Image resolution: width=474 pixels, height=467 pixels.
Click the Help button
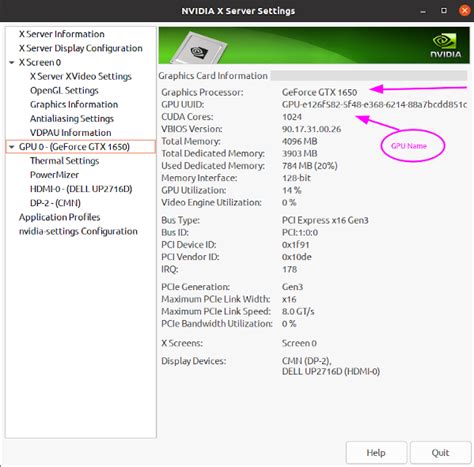tap(376, 453)
